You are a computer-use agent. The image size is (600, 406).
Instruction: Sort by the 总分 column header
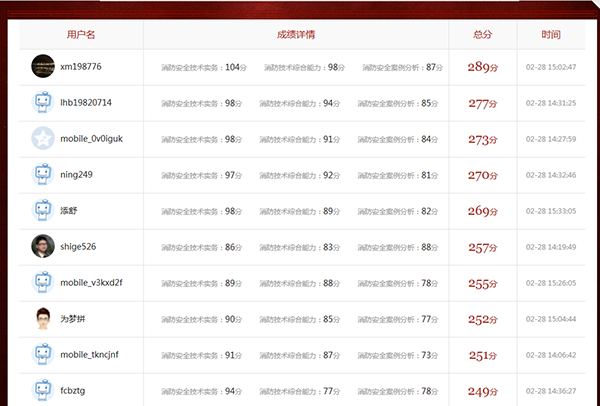(x=483, y=35)
